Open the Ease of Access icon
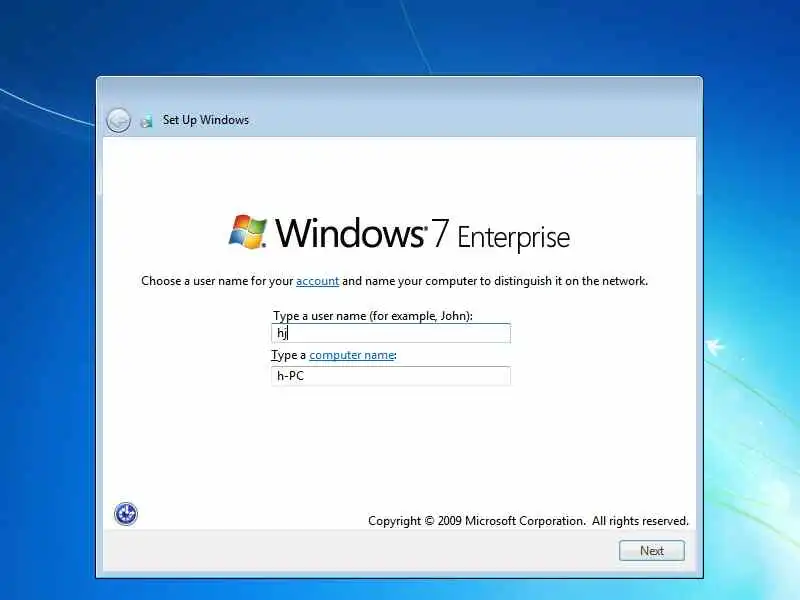Viewport: 800px width, 600px height. pos(126,514)
